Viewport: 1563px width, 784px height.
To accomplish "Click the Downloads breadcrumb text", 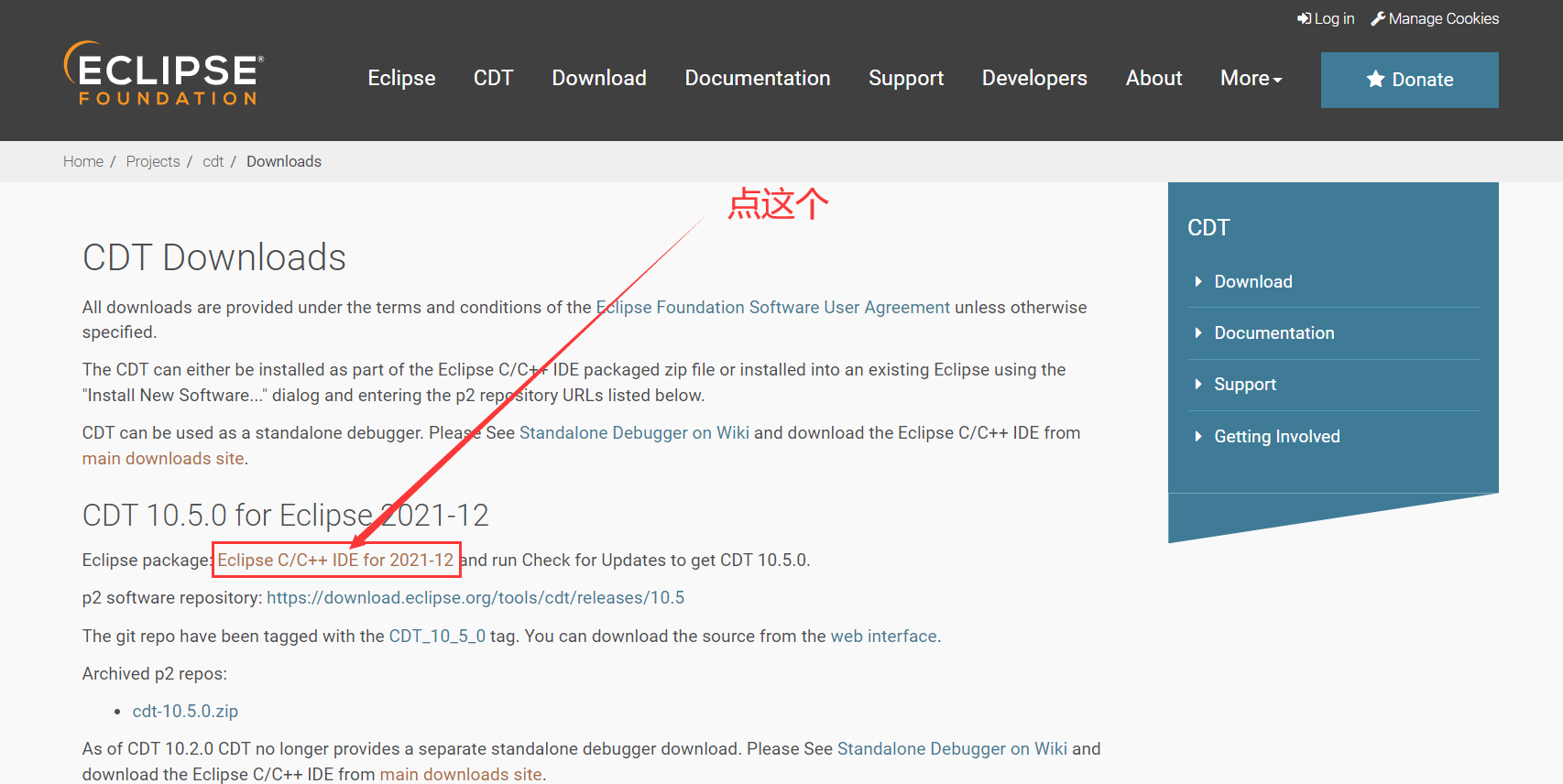I will (284, 161).
